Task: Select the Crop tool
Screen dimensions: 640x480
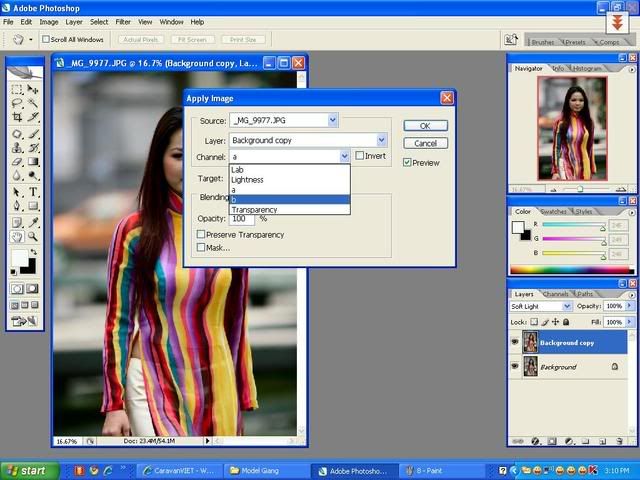Action: 17,117
